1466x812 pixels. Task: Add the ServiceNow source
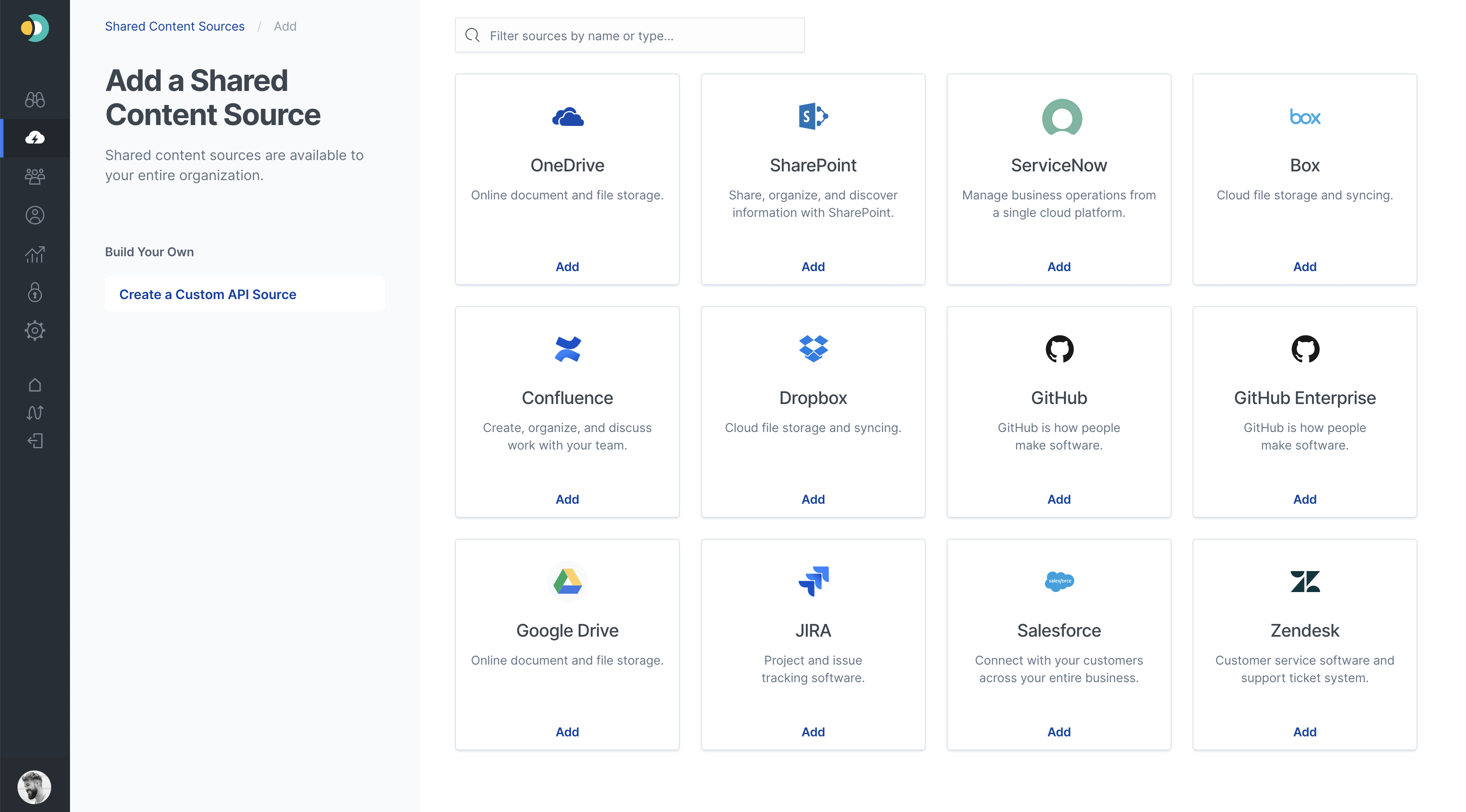point(1059,267)
